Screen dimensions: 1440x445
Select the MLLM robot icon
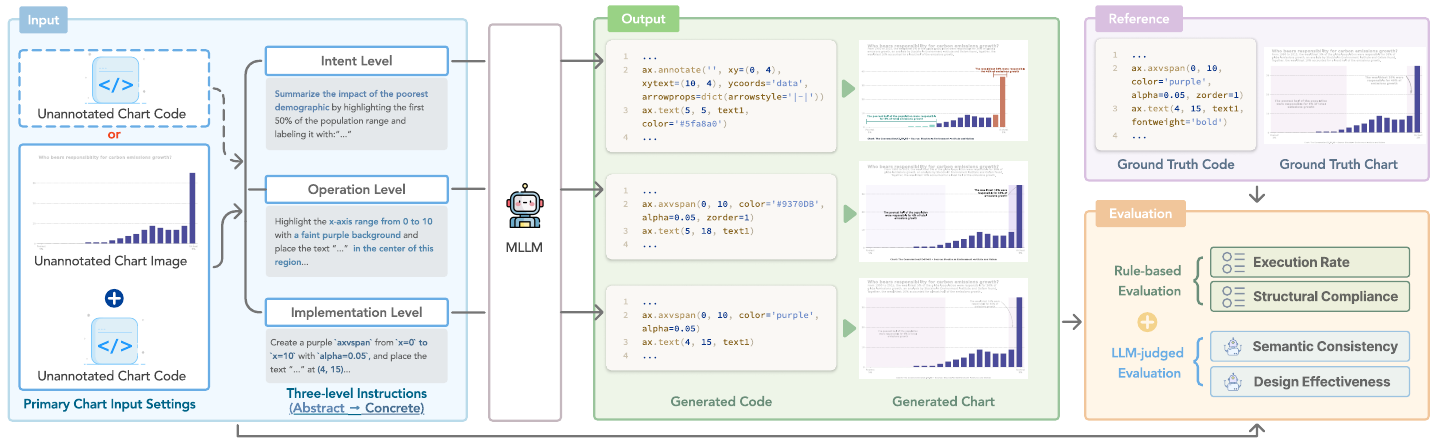coord(527,206)
